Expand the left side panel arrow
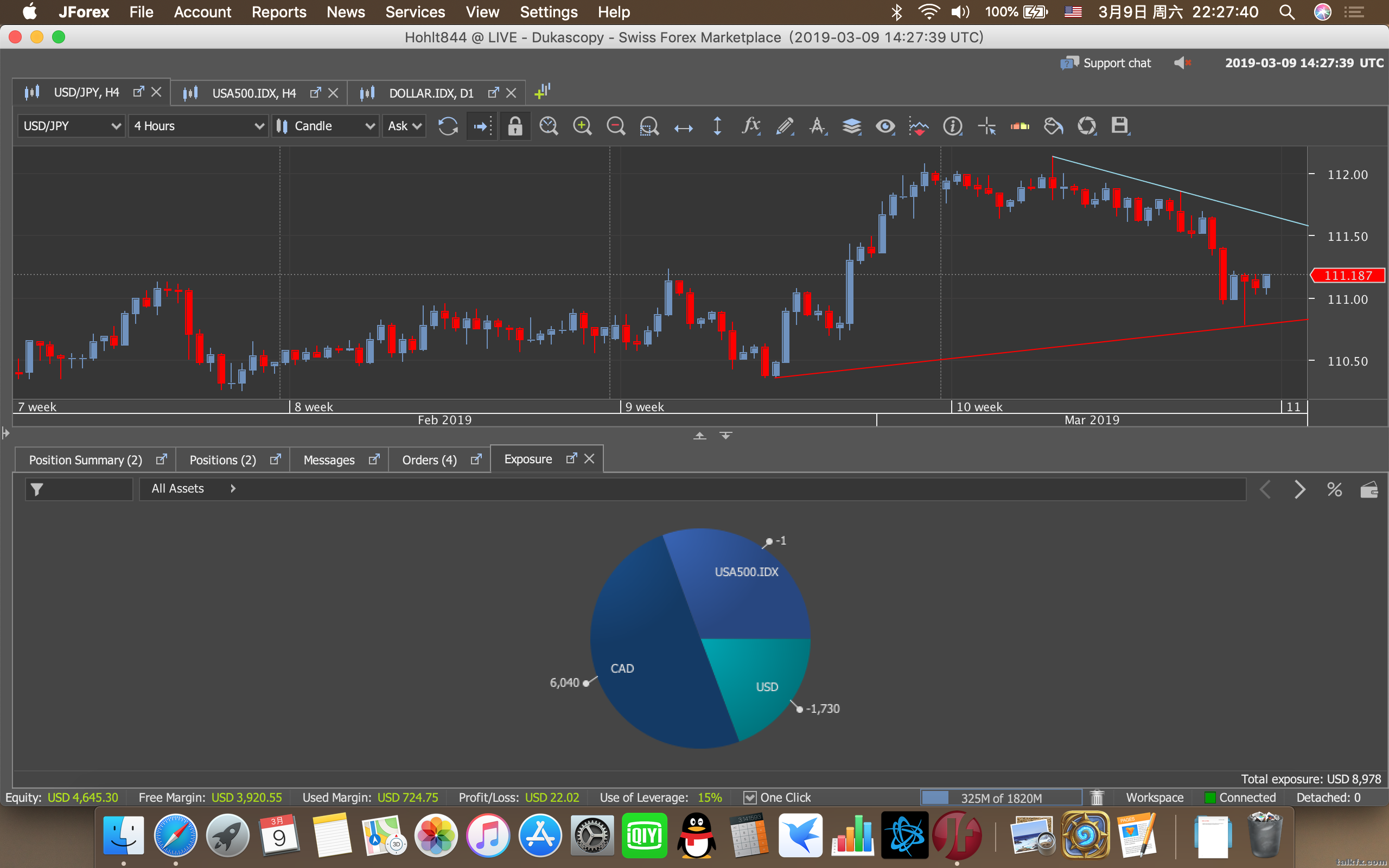The image size is (1389, 868). [6, 433]
